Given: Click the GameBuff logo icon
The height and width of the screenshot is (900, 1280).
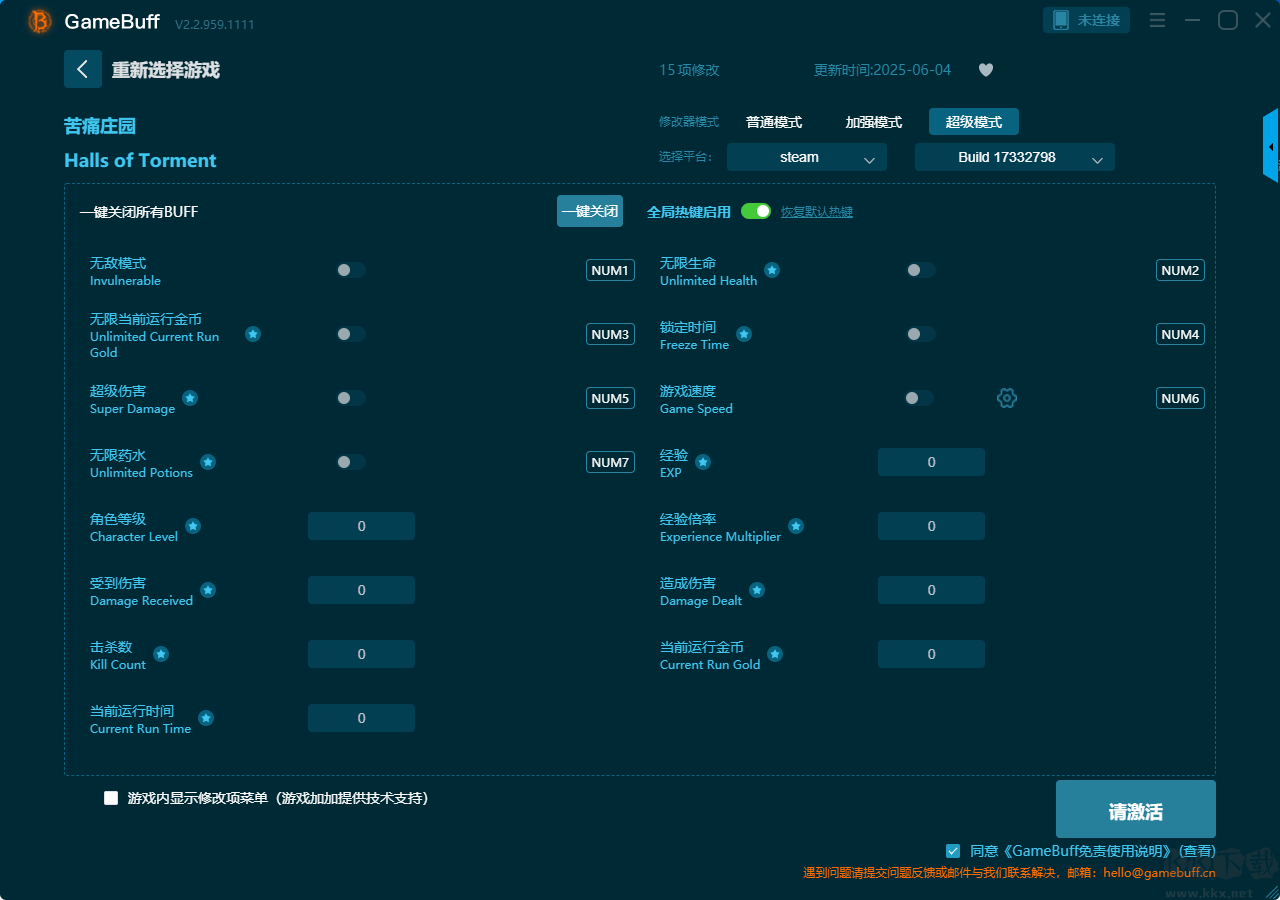Looking at the screenshot, I should coord(40,21).
